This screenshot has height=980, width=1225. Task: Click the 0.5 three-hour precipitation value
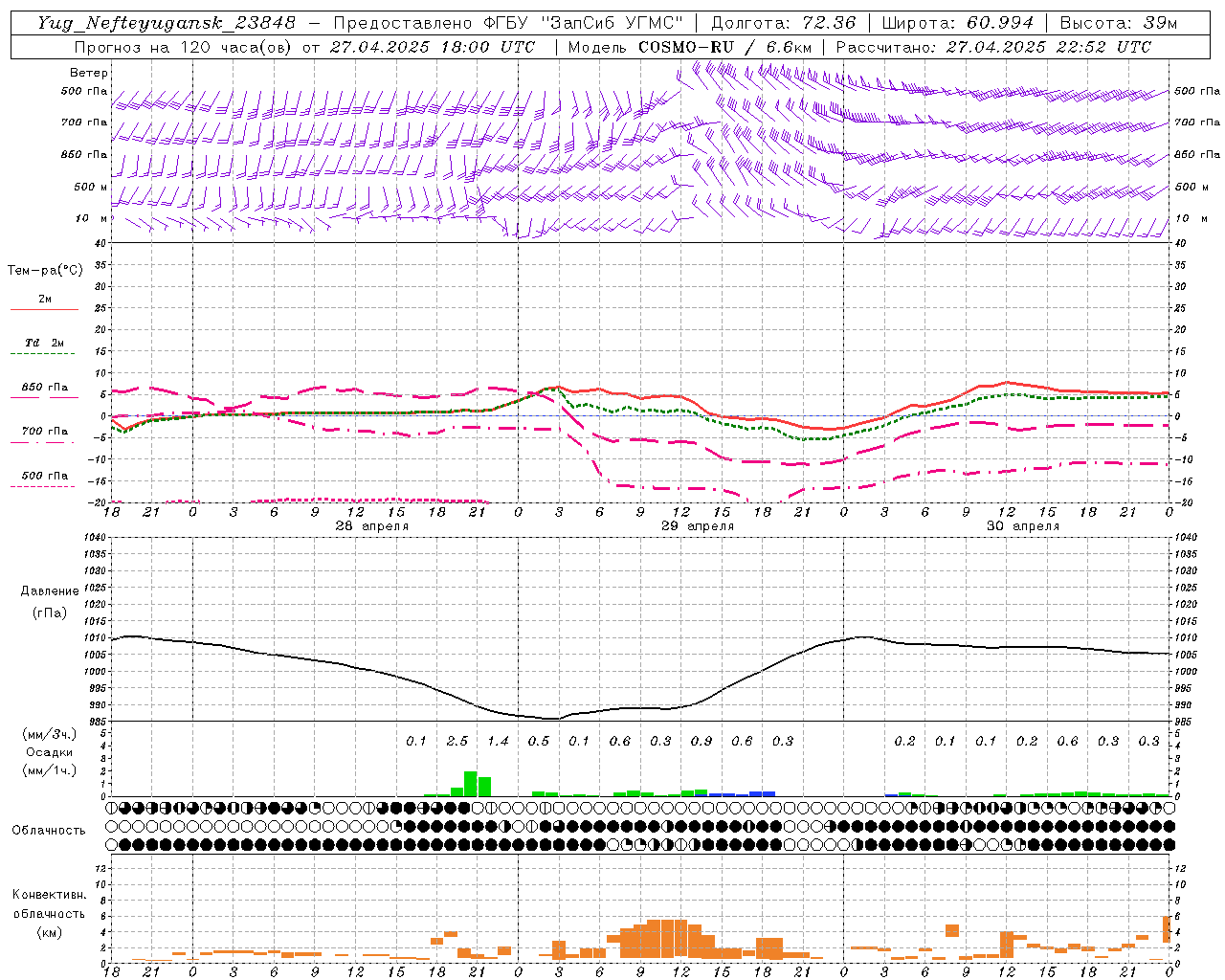(x=539, y=742)
